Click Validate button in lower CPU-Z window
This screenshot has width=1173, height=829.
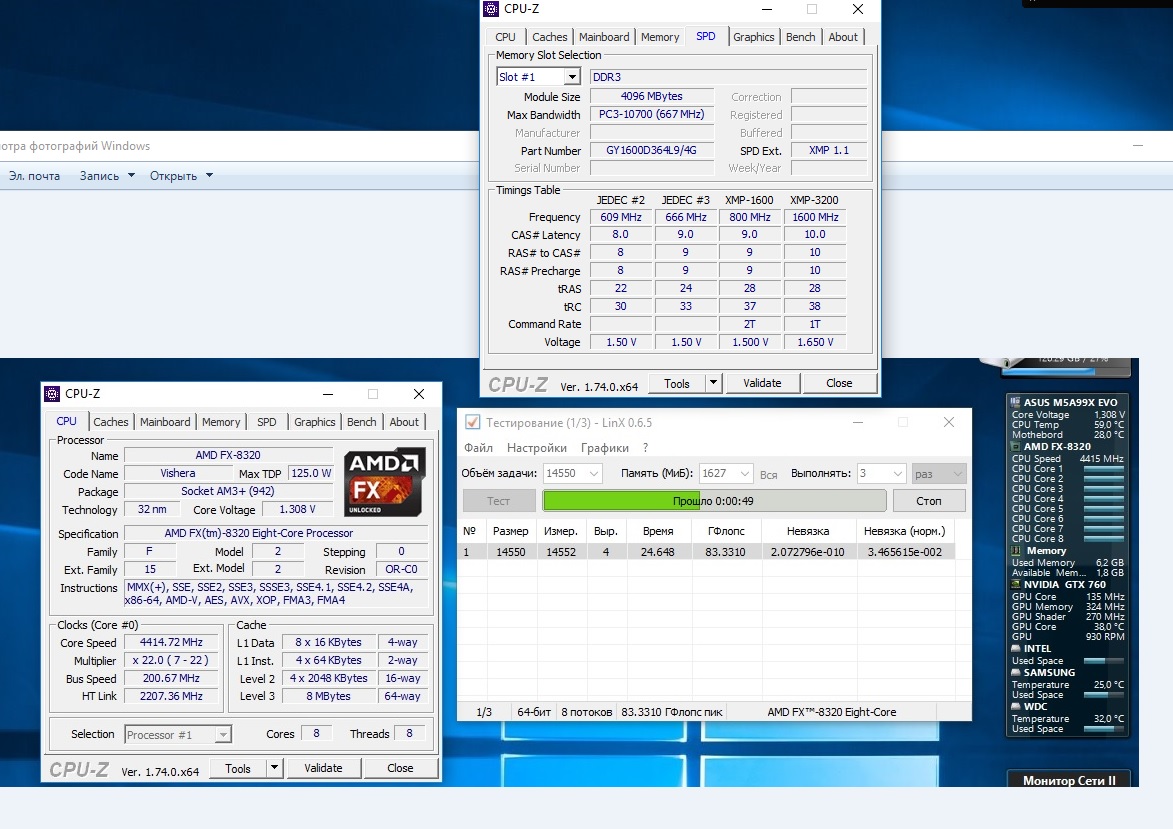tap(323, 768)
